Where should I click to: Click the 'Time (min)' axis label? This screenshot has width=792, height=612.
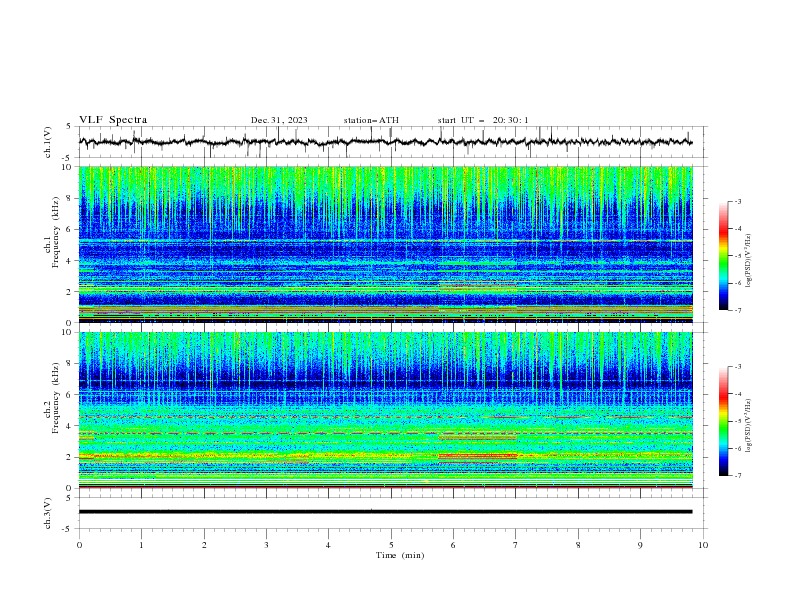pos(400,555)
